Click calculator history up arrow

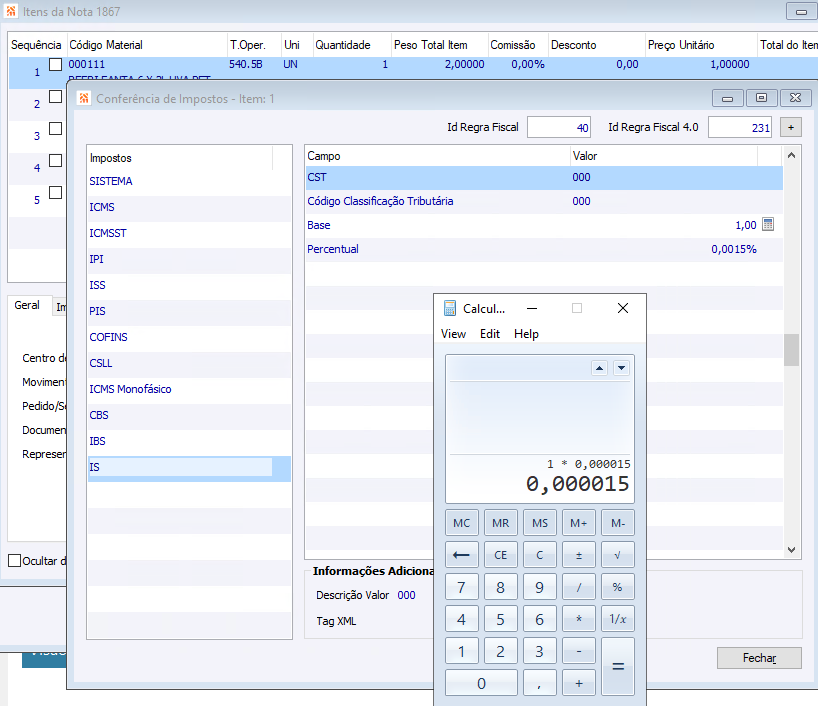click(x=599, y=368)
